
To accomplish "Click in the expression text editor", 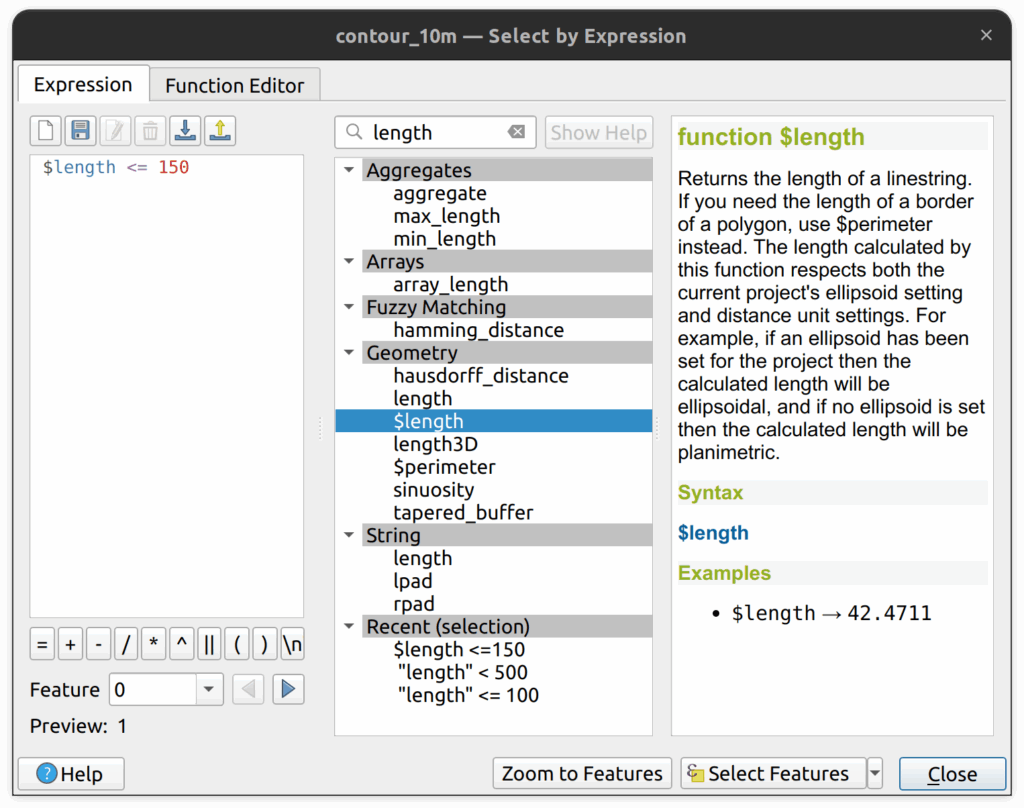I will point(167,385).
